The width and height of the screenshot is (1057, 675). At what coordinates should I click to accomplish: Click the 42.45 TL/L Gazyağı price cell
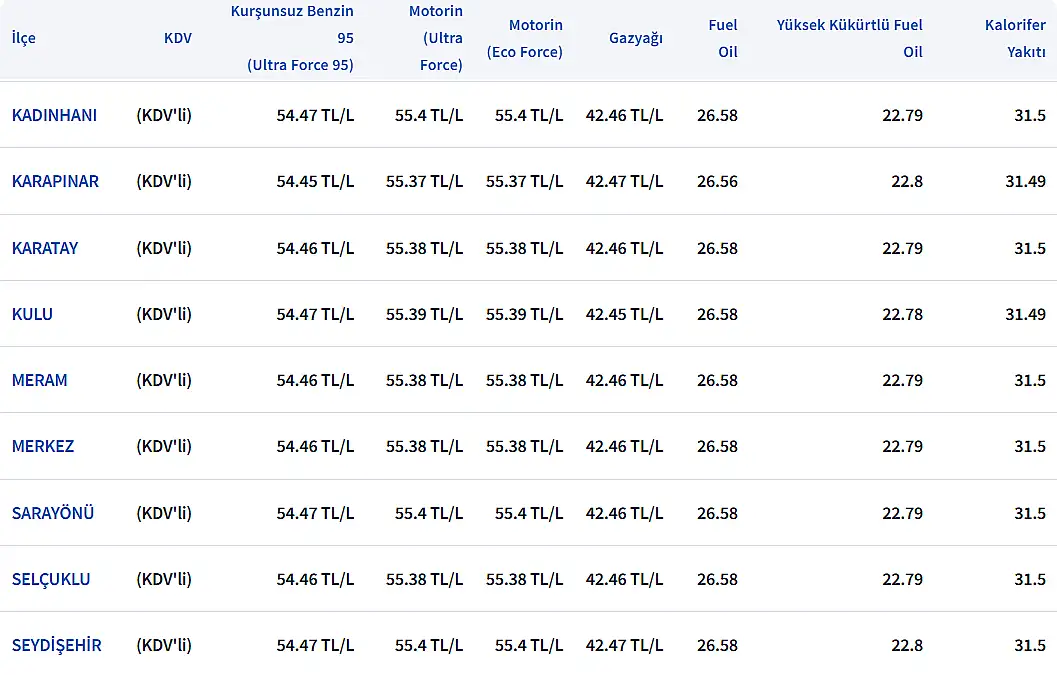click(624, 314)
